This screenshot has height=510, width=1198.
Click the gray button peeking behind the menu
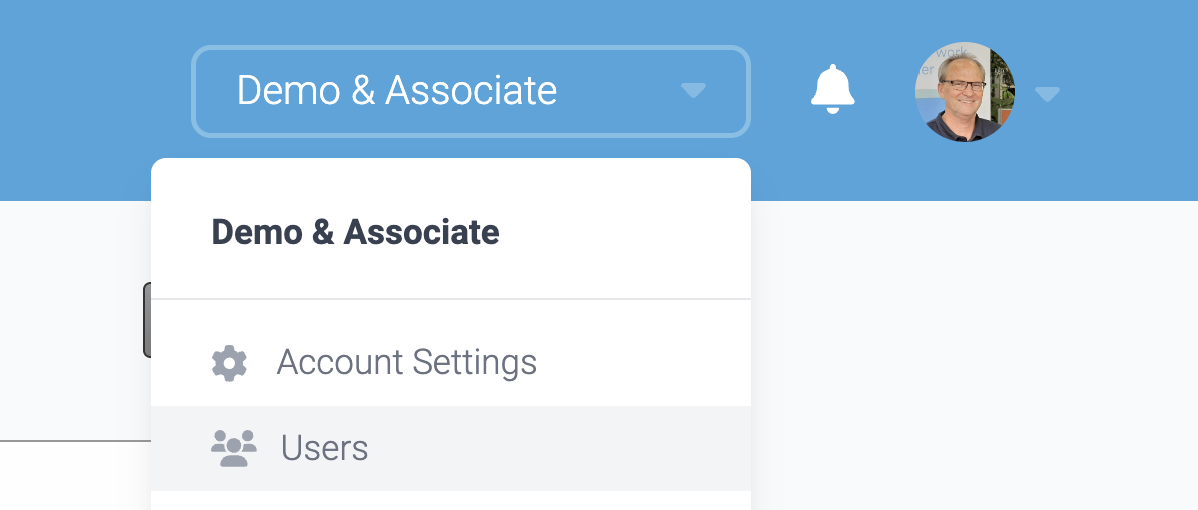147,319
